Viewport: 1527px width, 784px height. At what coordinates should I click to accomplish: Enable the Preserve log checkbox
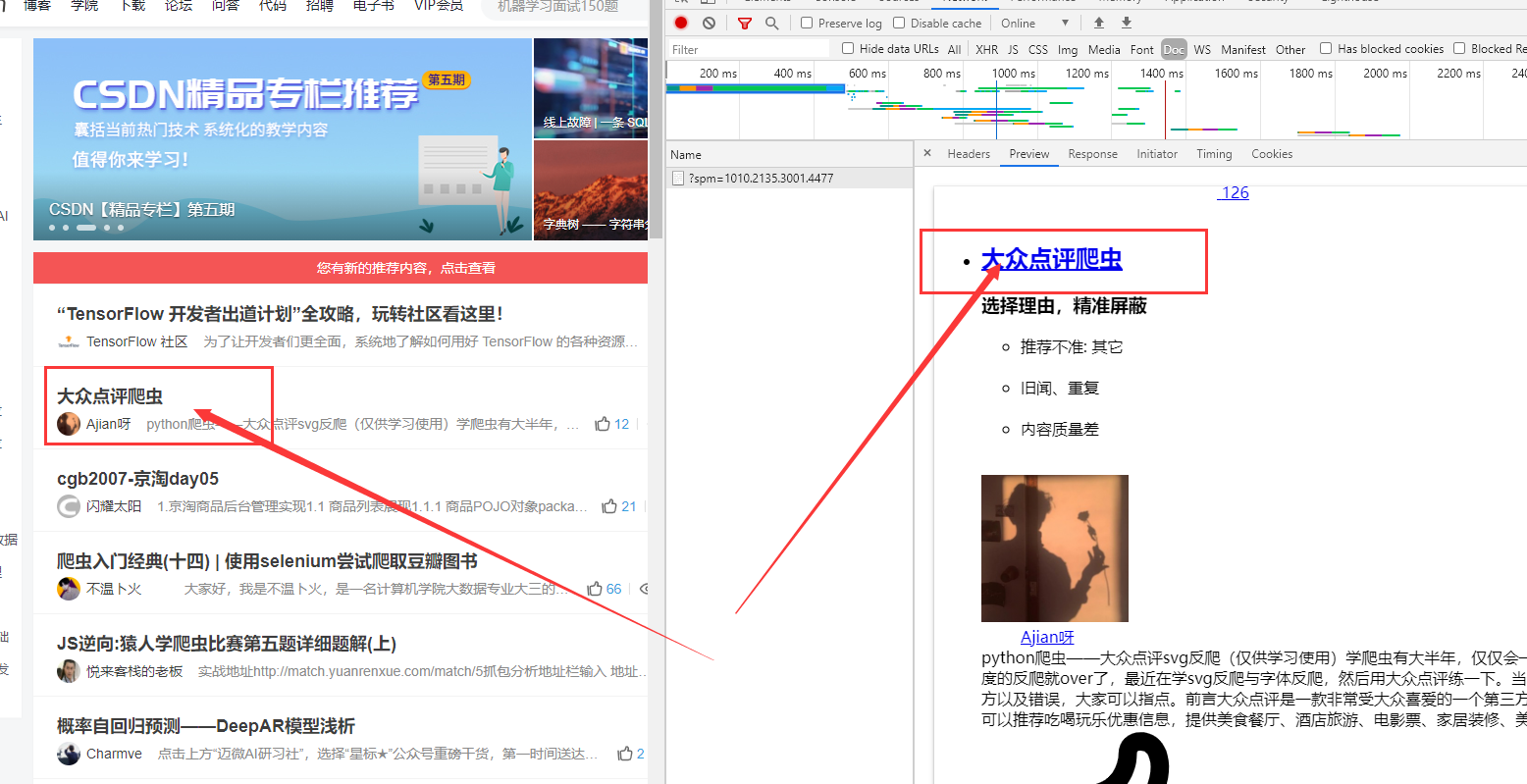[x=806, y=22]
